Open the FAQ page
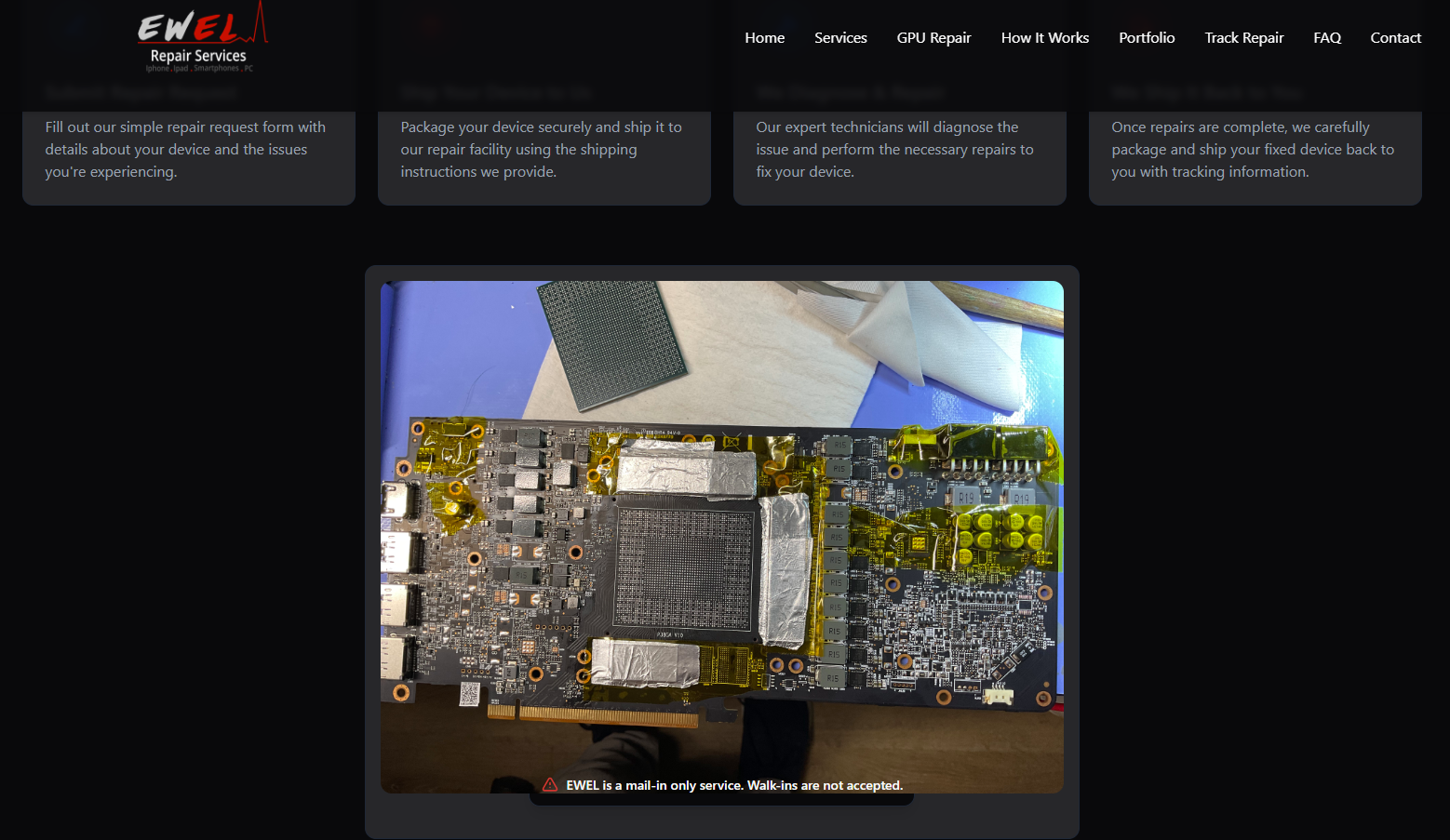 tap(1327, 37)
